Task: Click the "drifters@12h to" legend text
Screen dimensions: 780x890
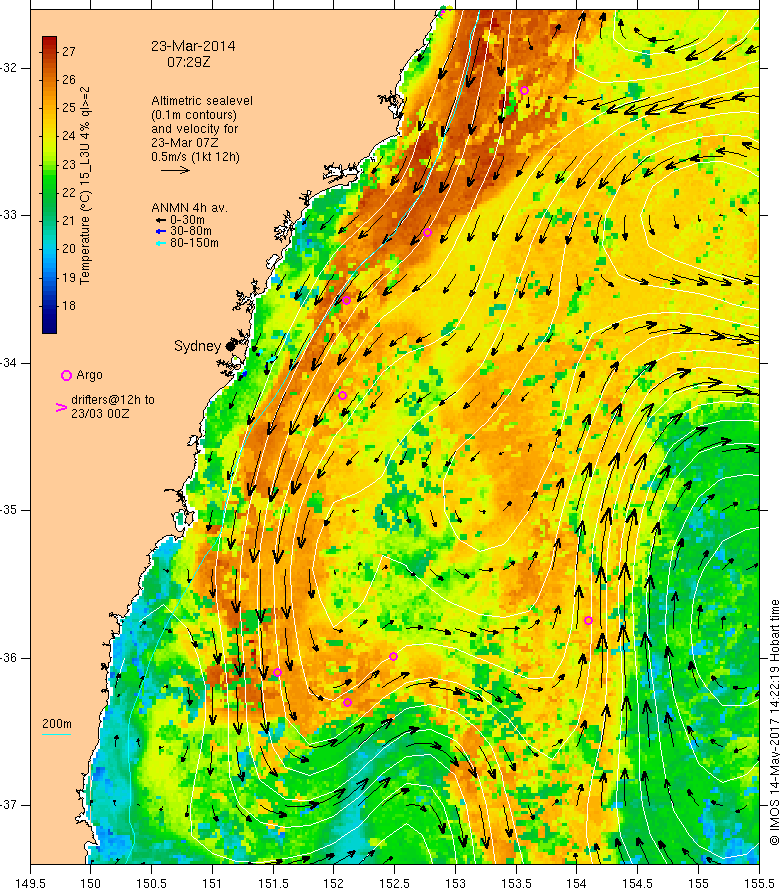Action: pos(113,400)
